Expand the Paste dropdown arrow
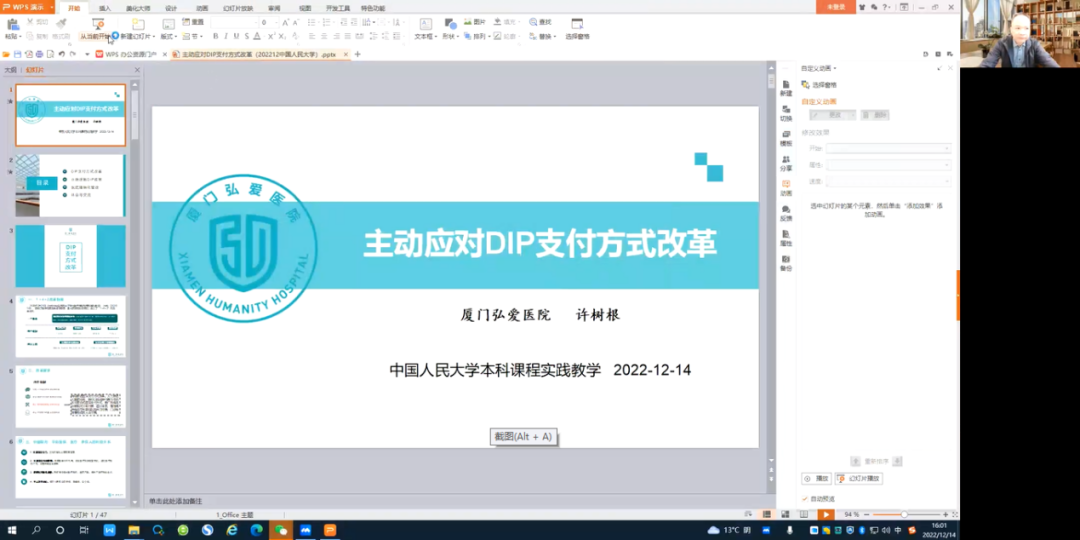Viewport: 1080px width, 540px height. (21, 37)
